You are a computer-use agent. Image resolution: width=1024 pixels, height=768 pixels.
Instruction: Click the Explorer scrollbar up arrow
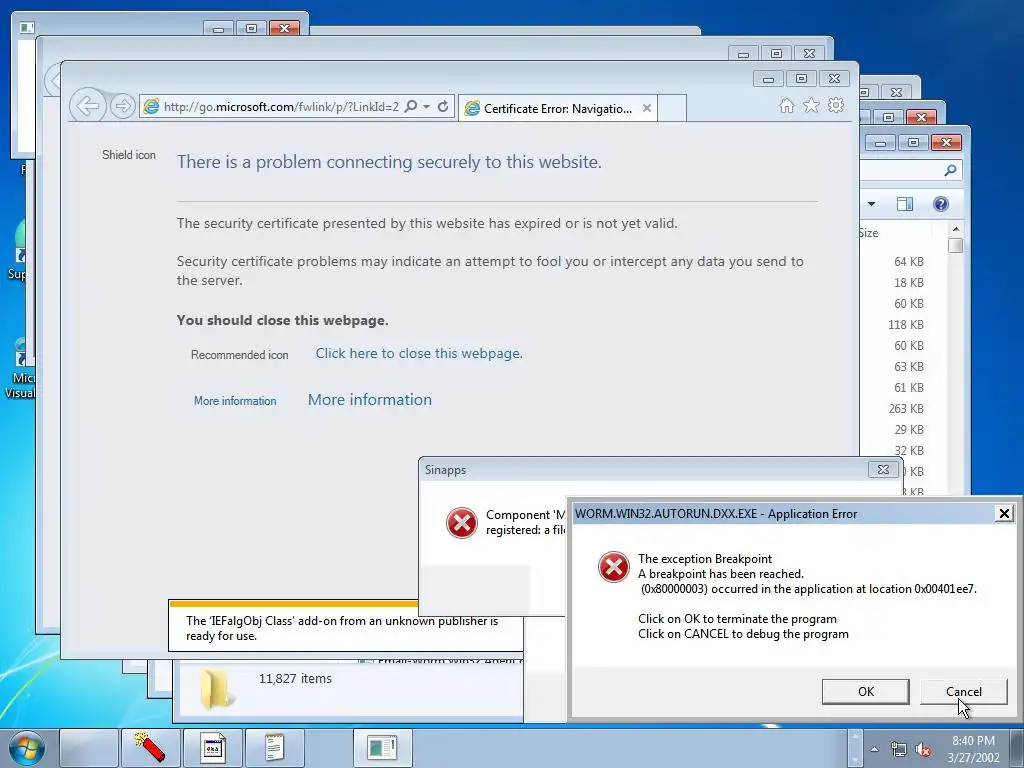click(956, 229)
